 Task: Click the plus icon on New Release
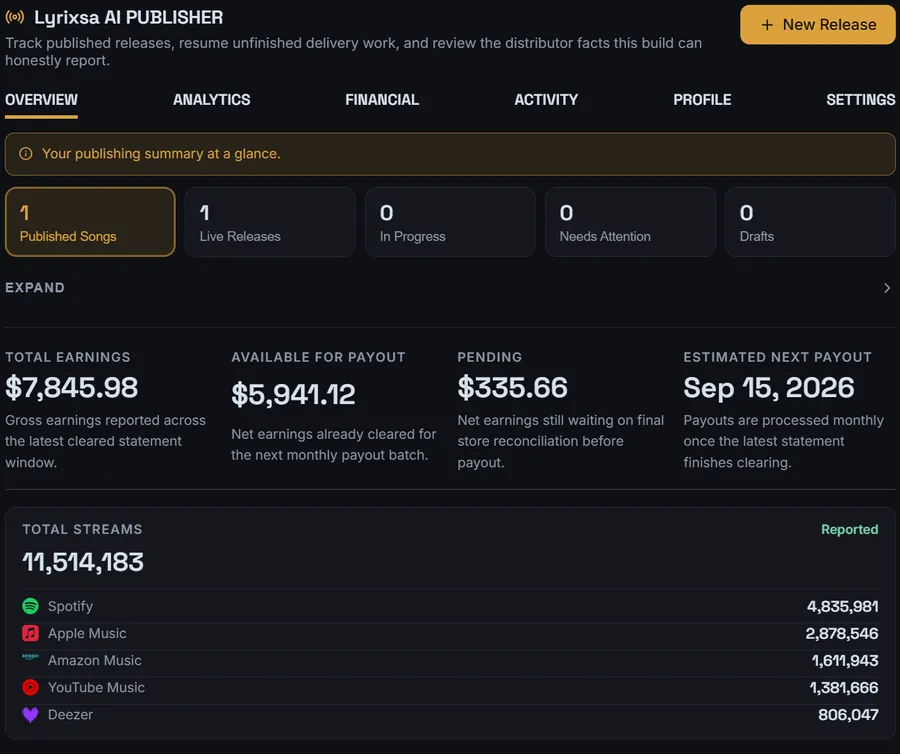(x=767, y=25)
